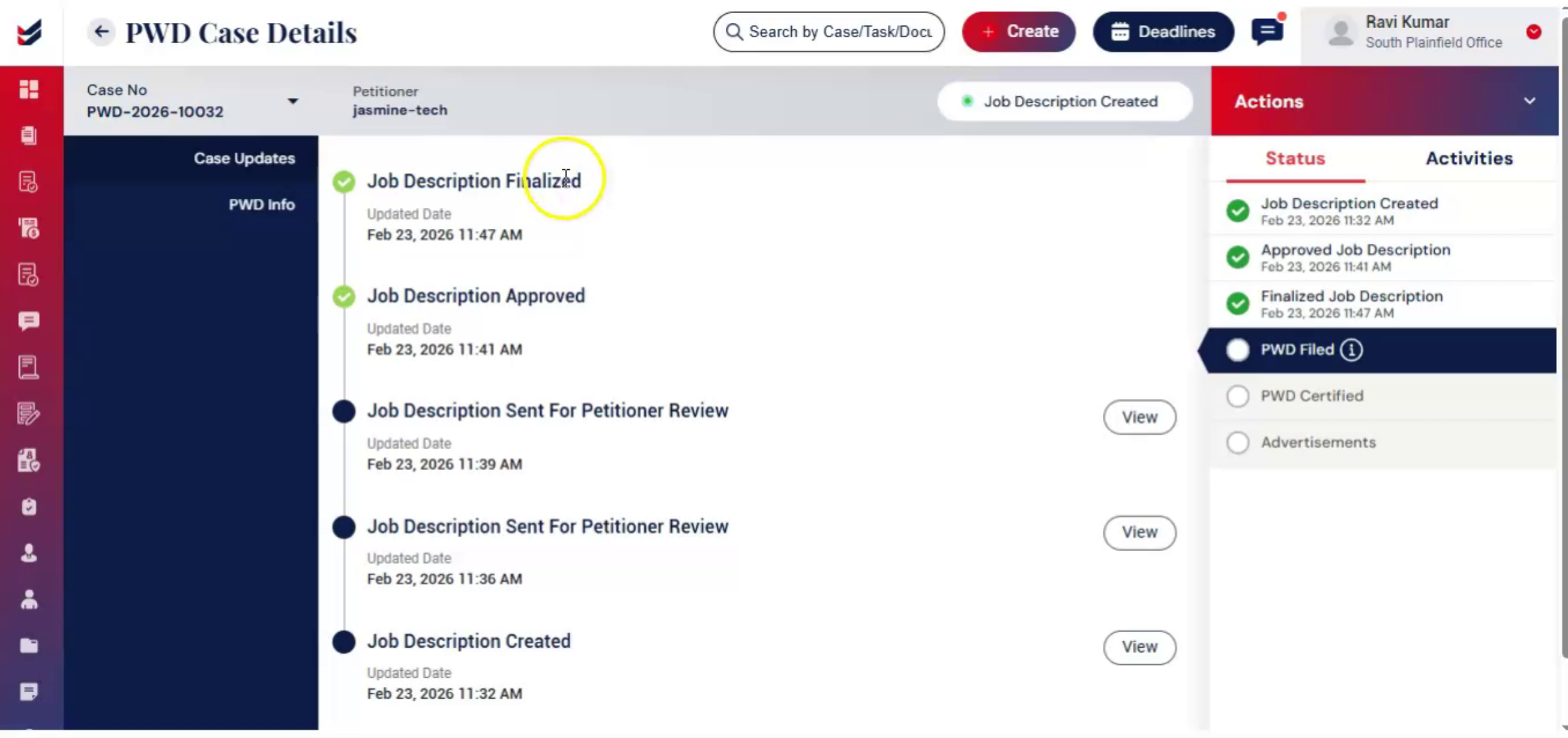Click green check beside Finalized Job Description status
This screenshot has height=738, width=1568.
pyautogui.click(x=1237, y=303)
